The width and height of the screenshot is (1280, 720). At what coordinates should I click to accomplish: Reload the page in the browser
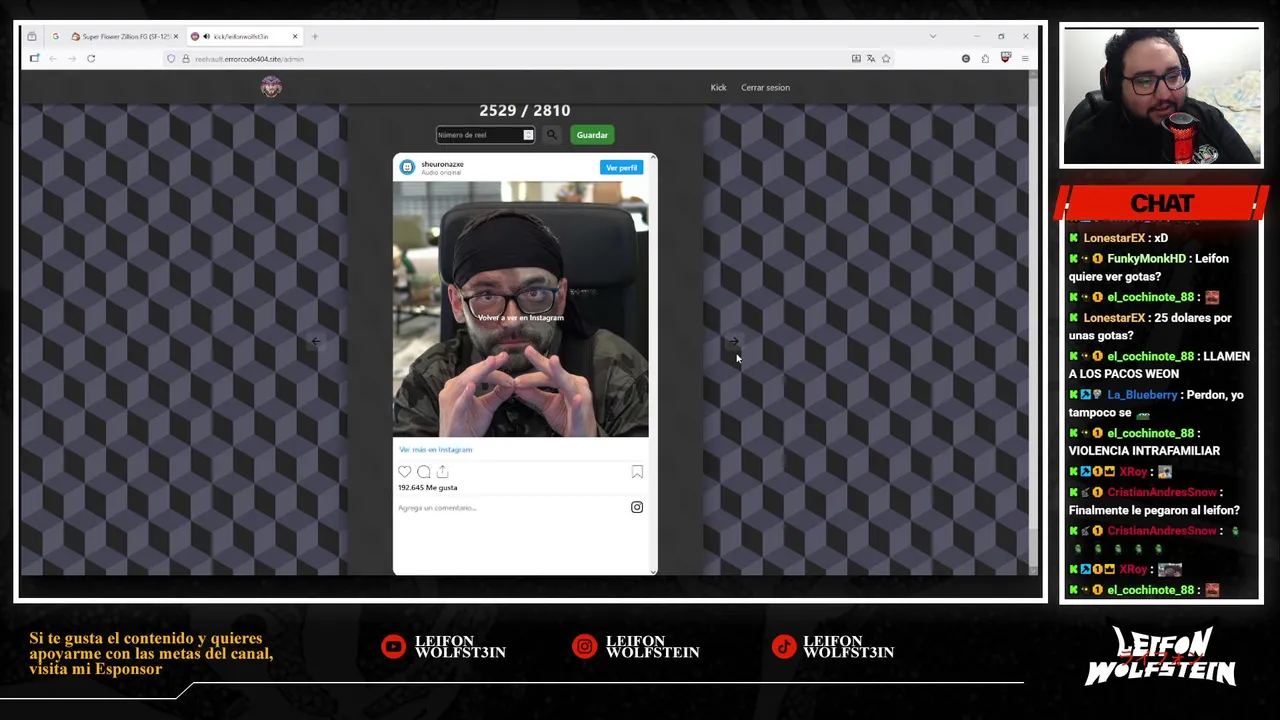(90, 59)
